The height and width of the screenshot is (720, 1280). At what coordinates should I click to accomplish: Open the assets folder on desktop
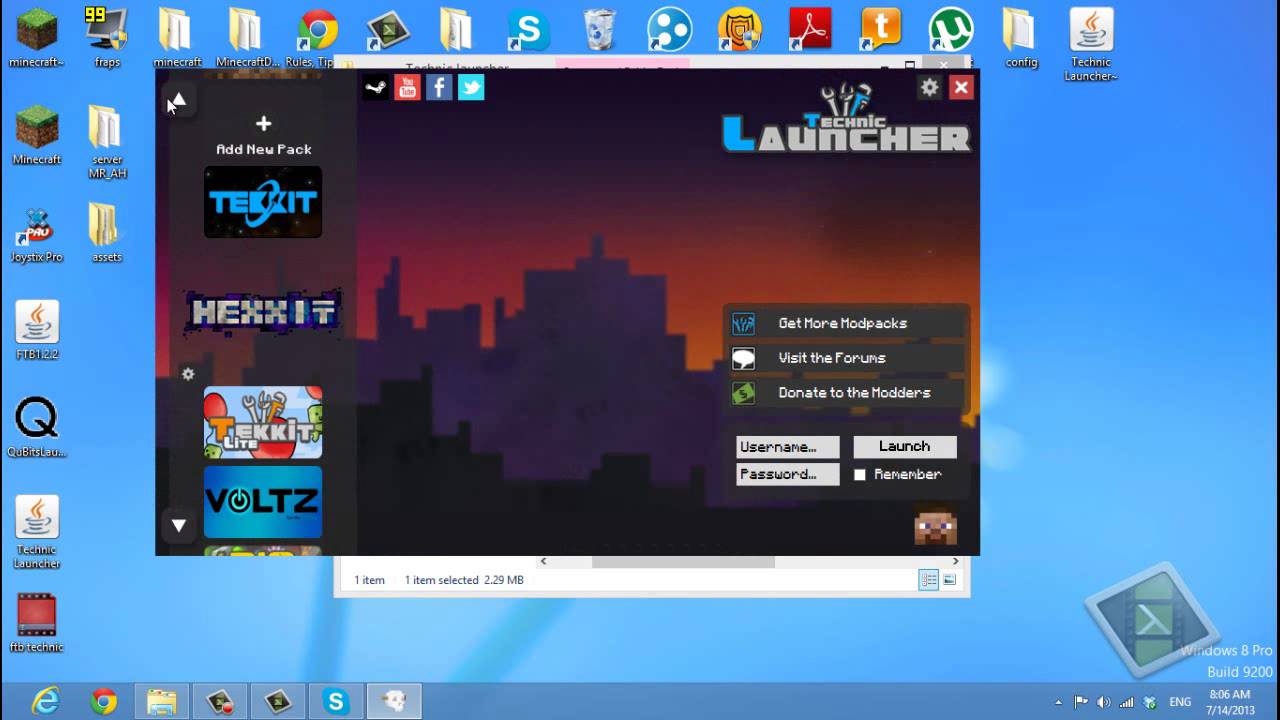point(107,234)
